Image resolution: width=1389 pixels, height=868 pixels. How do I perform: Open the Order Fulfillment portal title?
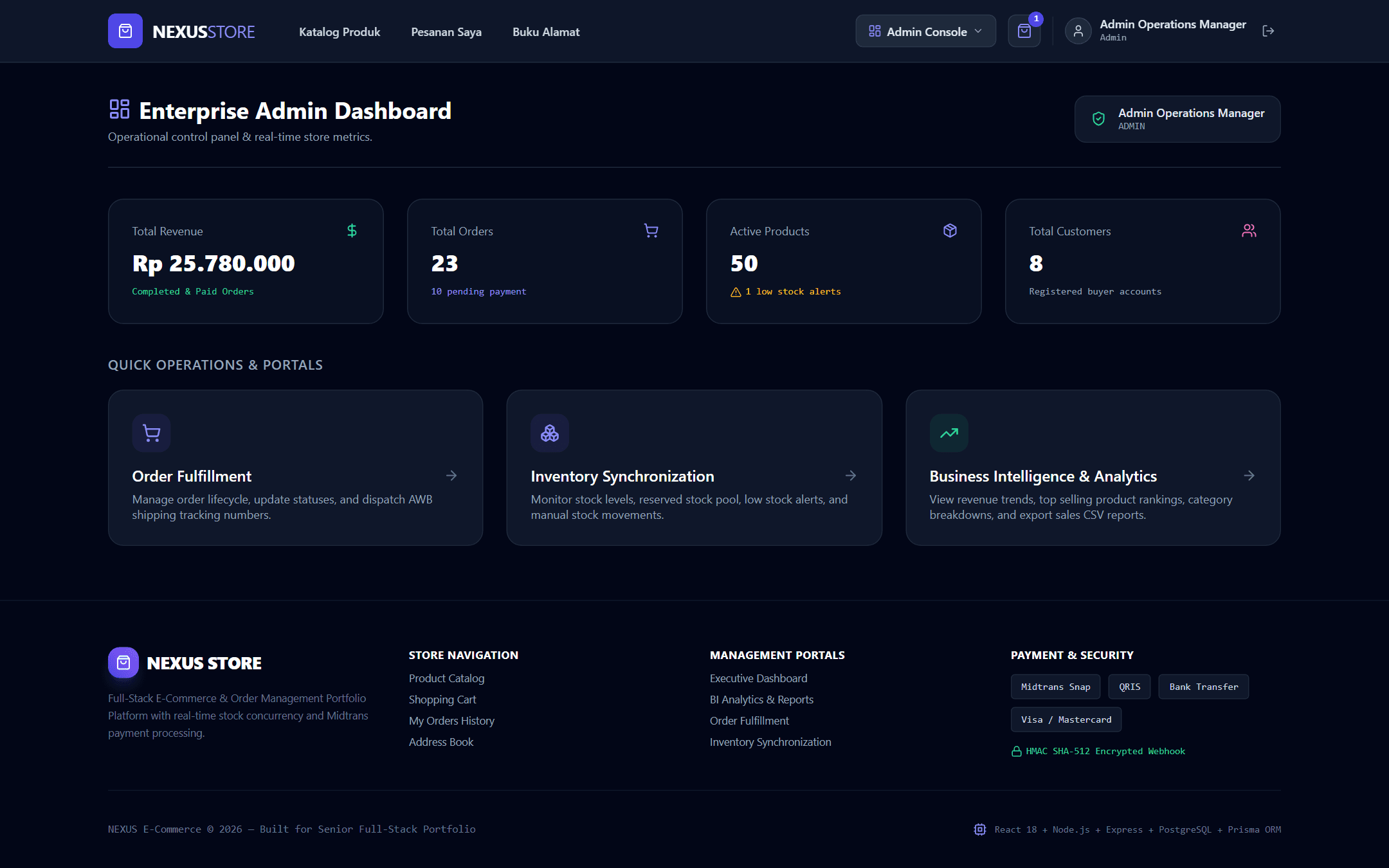[x=192, y=476]
